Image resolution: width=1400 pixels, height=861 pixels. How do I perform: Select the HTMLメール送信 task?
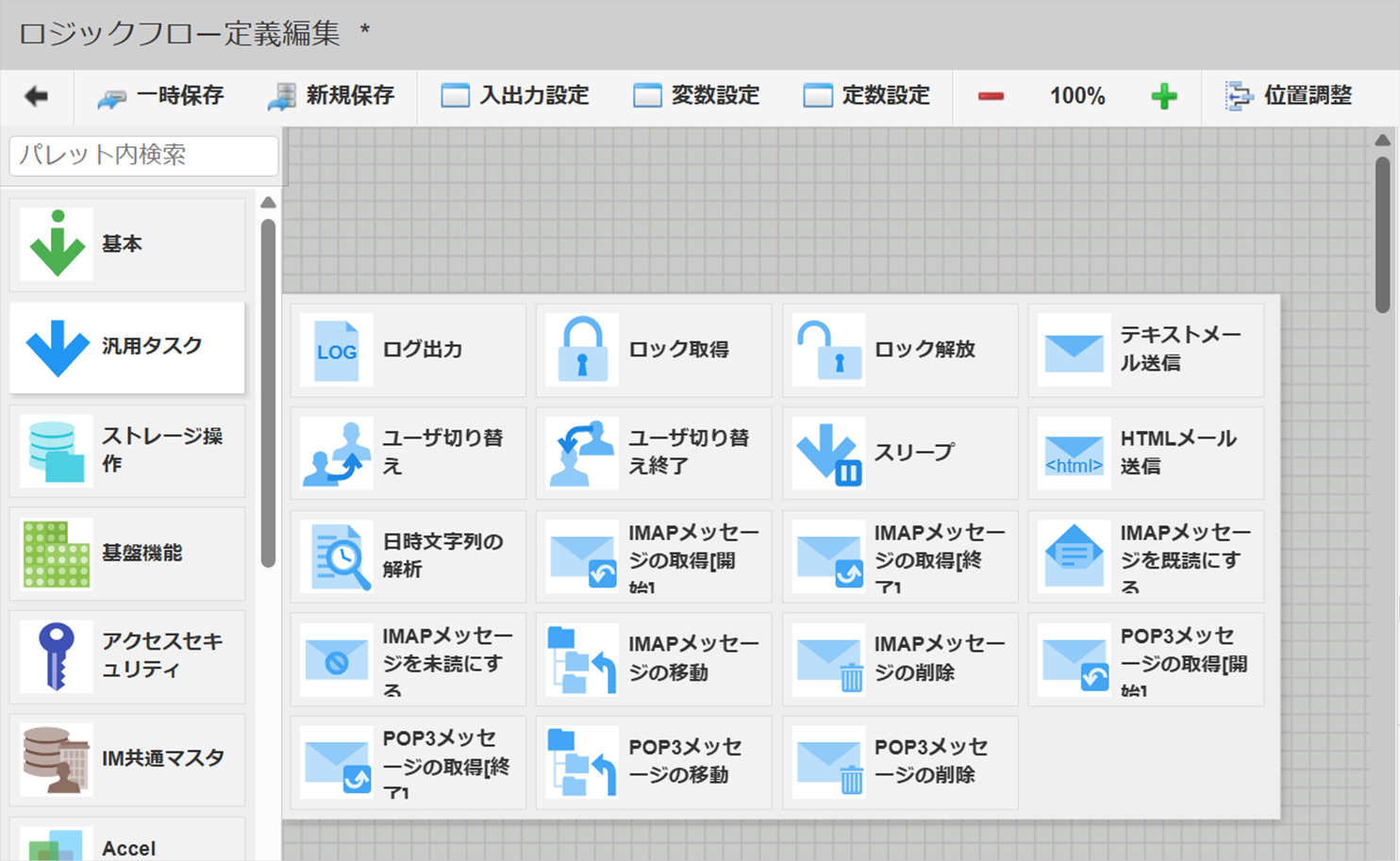pos(1074,454)
